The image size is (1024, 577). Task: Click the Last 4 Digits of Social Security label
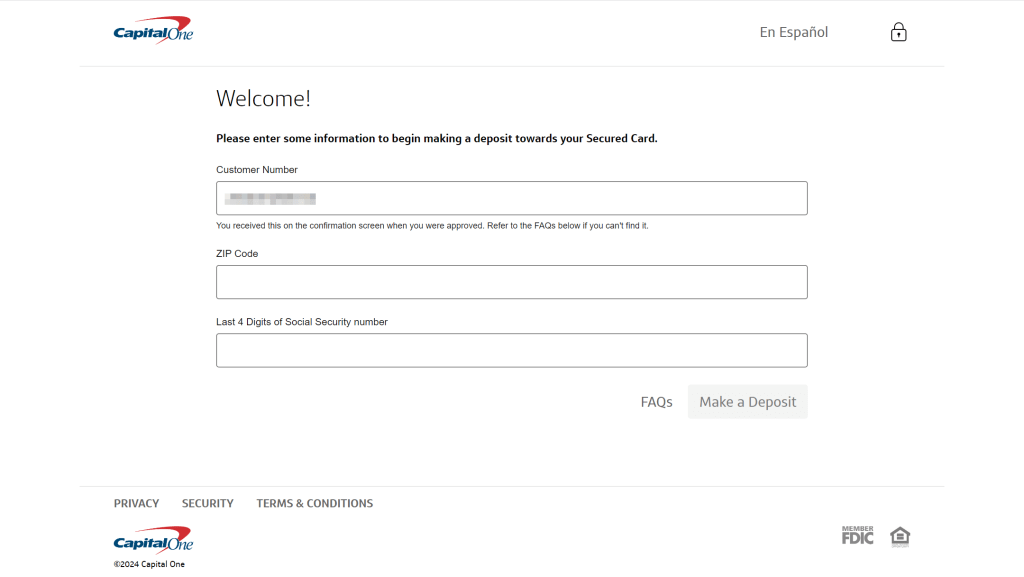tap(302, 322)
